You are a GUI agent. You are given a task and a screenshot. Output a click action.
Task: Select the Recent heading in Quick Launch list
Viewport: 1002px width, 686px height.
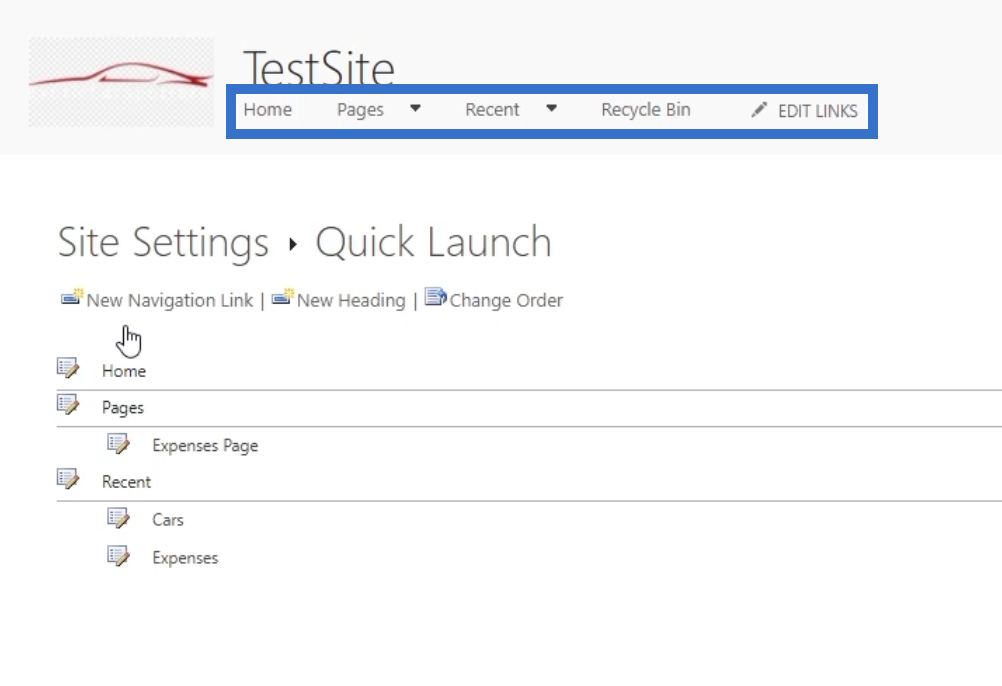pyautogui.click(x=127, y=482)
